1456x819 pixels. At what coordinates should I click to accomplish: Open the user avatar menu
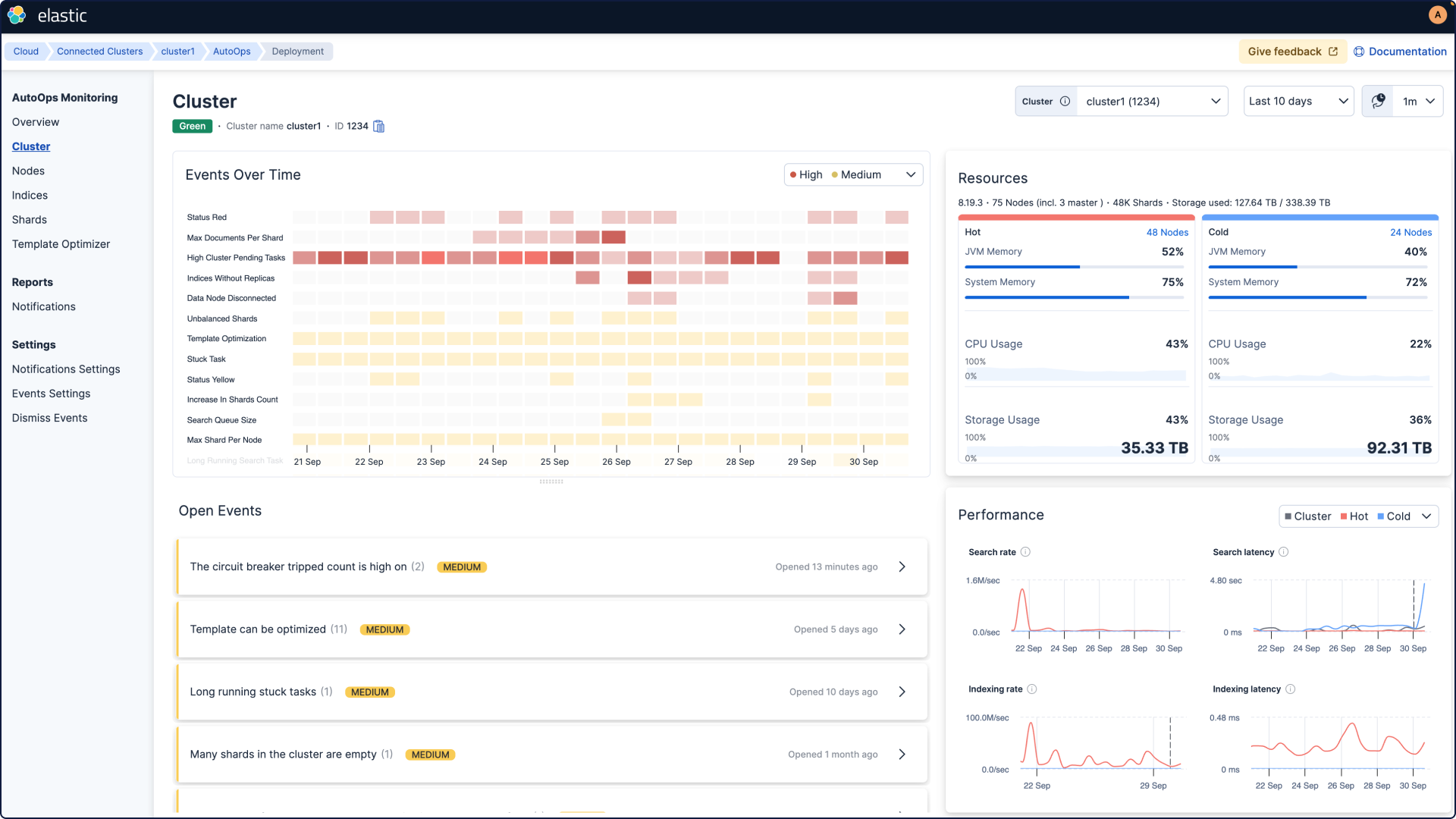(1437, 15)
